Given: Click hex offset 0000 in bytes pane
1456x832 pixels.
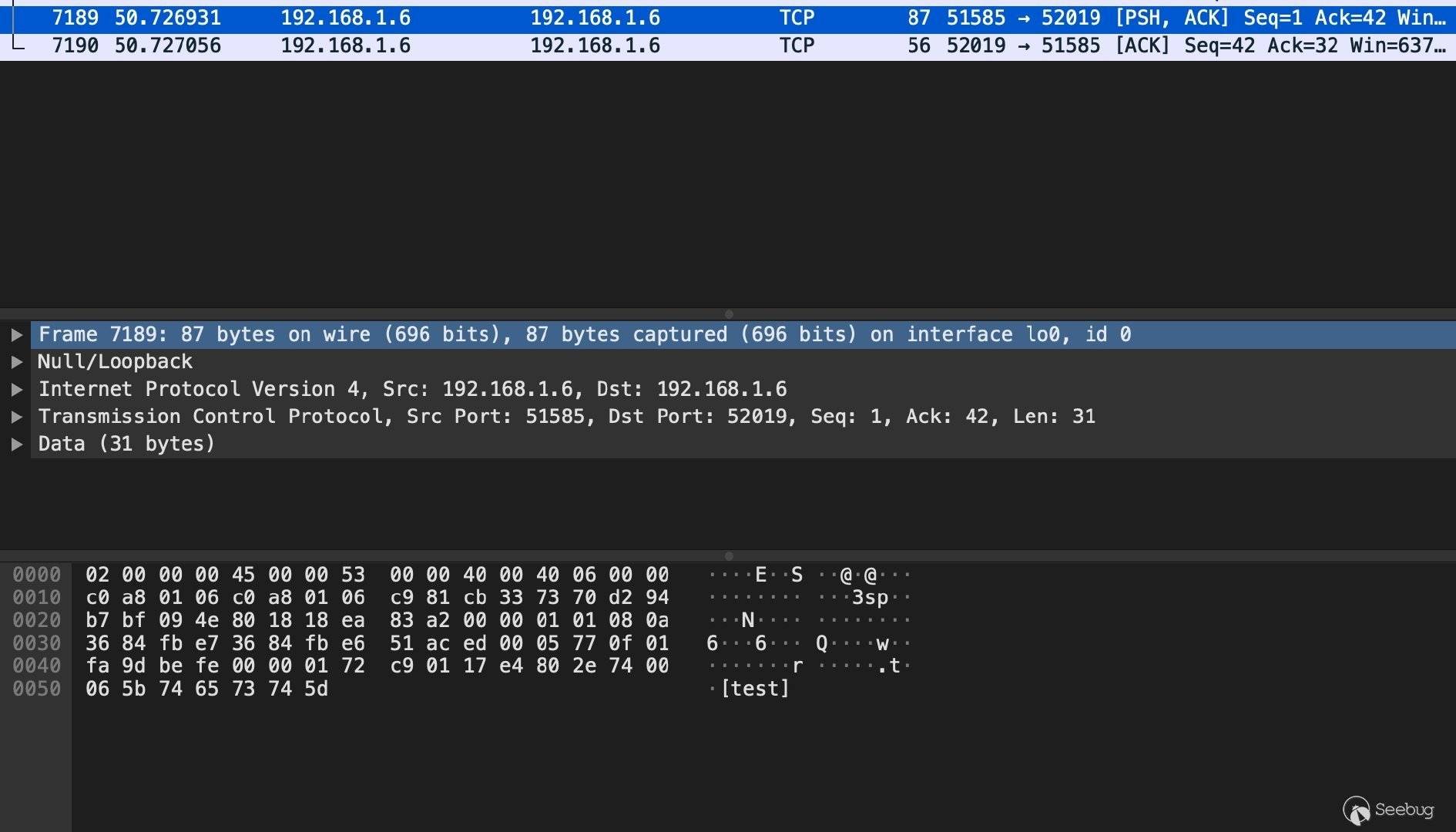Looking at the screenshot, I should (x=36, y=575).
